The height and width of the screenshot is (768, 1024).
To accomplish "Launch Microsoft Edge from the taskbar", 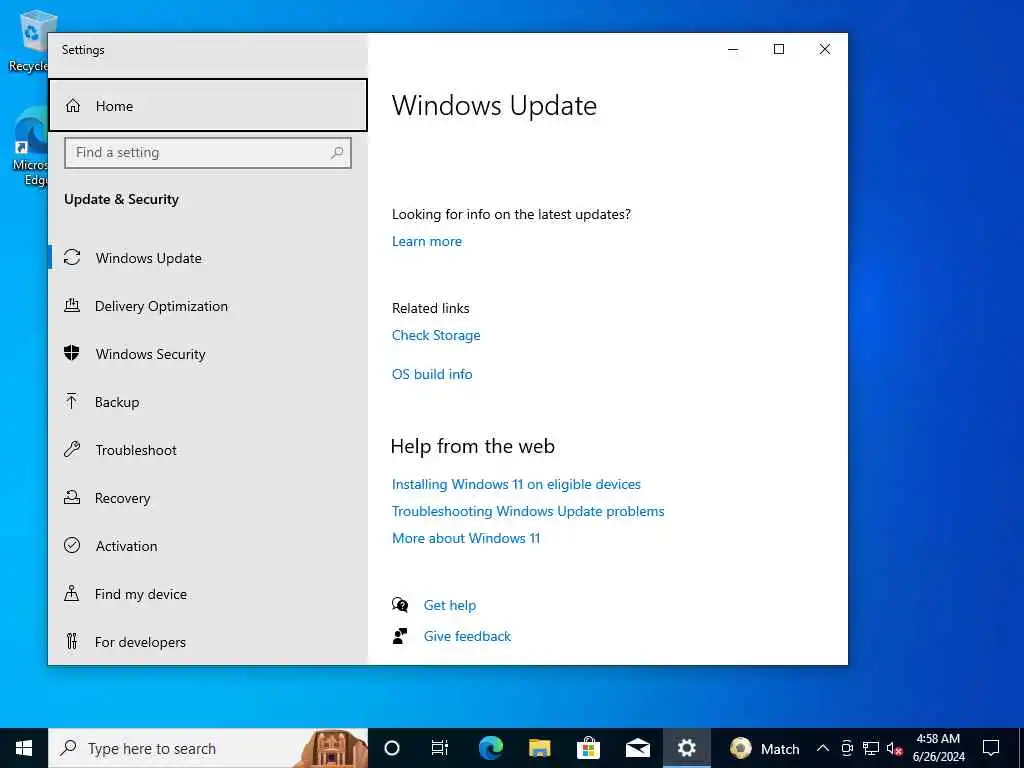I will pos(490,748).
